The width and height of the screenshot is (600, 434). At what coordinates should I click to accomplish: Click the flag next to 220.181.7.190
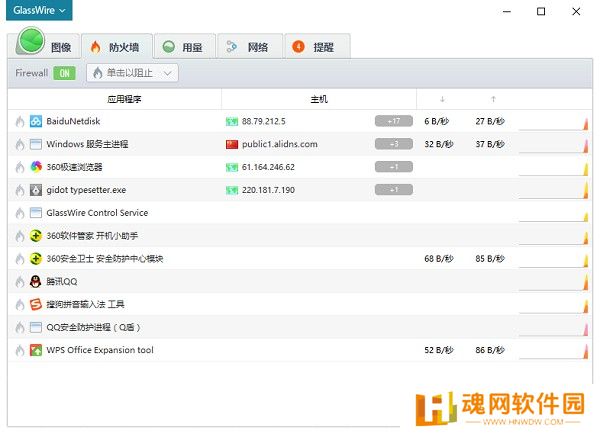pos(232,190)
